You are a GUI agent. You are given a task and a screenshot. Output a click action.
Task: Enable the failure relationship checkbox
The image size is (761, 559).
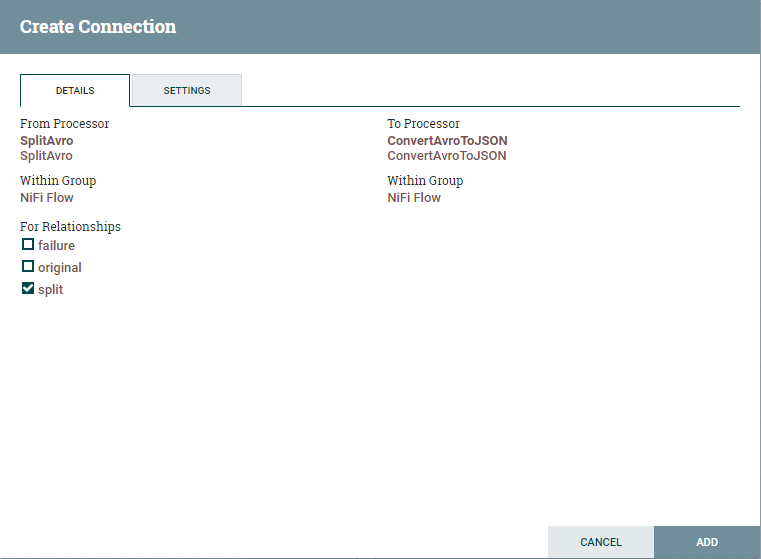(28, 244)
